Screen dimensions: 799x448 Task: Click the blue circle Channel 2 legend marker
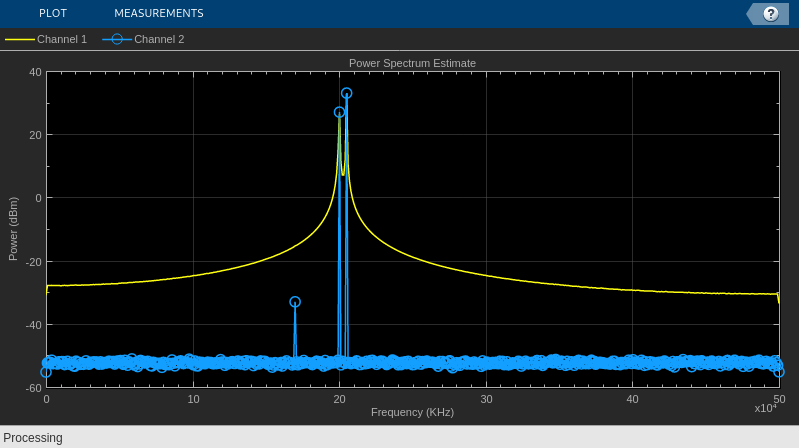pos(117,39)
